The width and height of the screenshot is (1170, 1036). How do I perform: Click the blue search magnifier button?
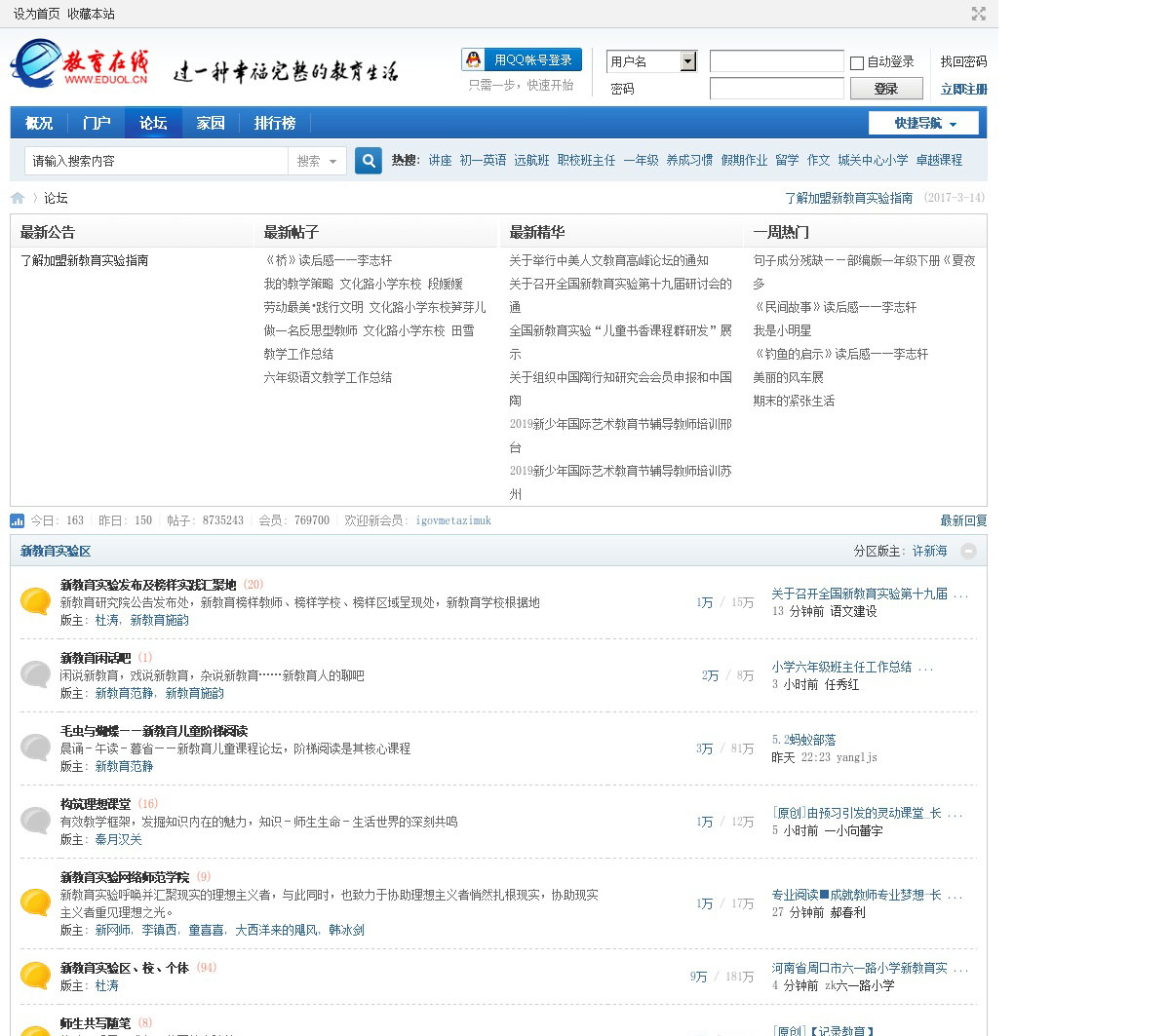368,161
